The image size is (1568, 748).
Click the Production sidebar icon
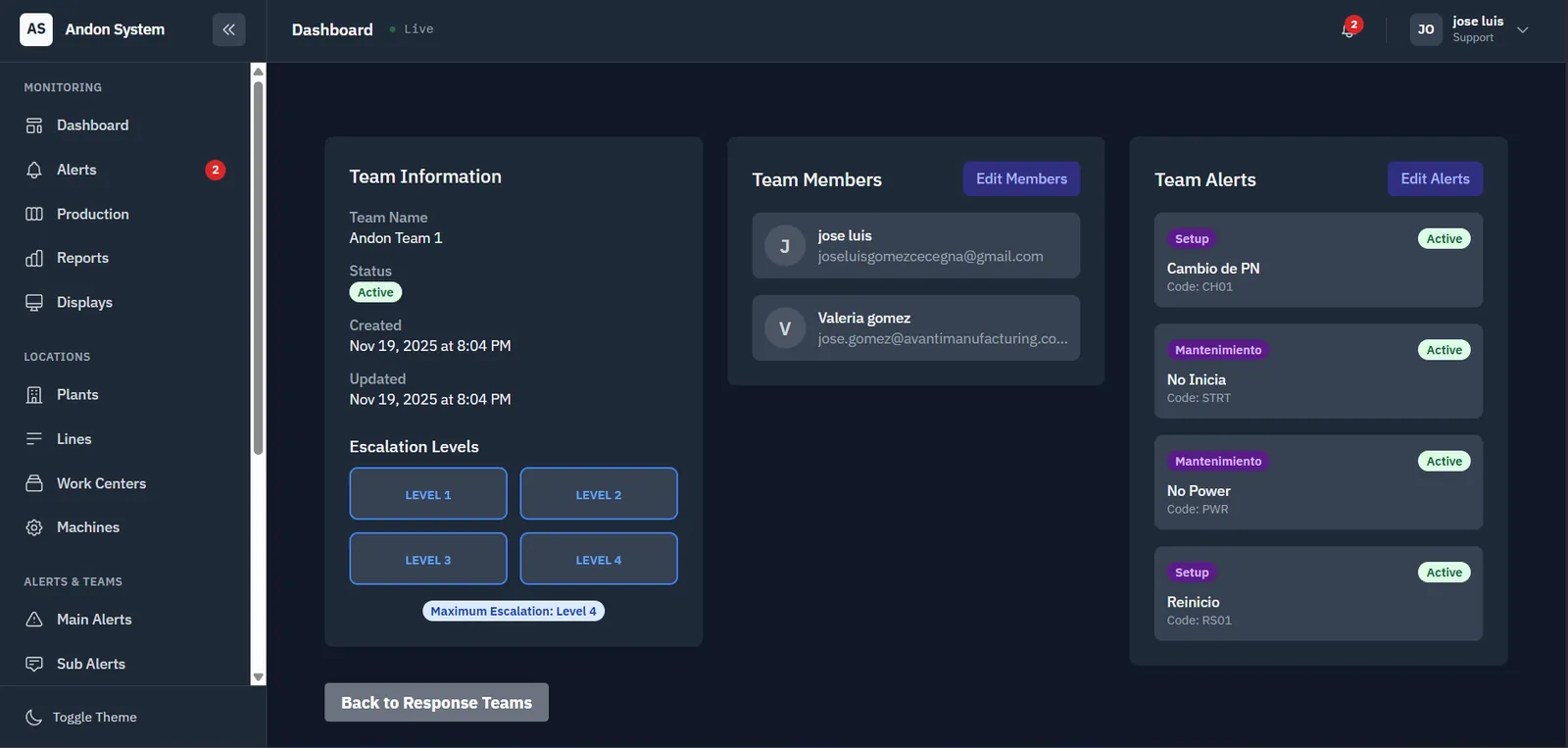coord(34,214)
